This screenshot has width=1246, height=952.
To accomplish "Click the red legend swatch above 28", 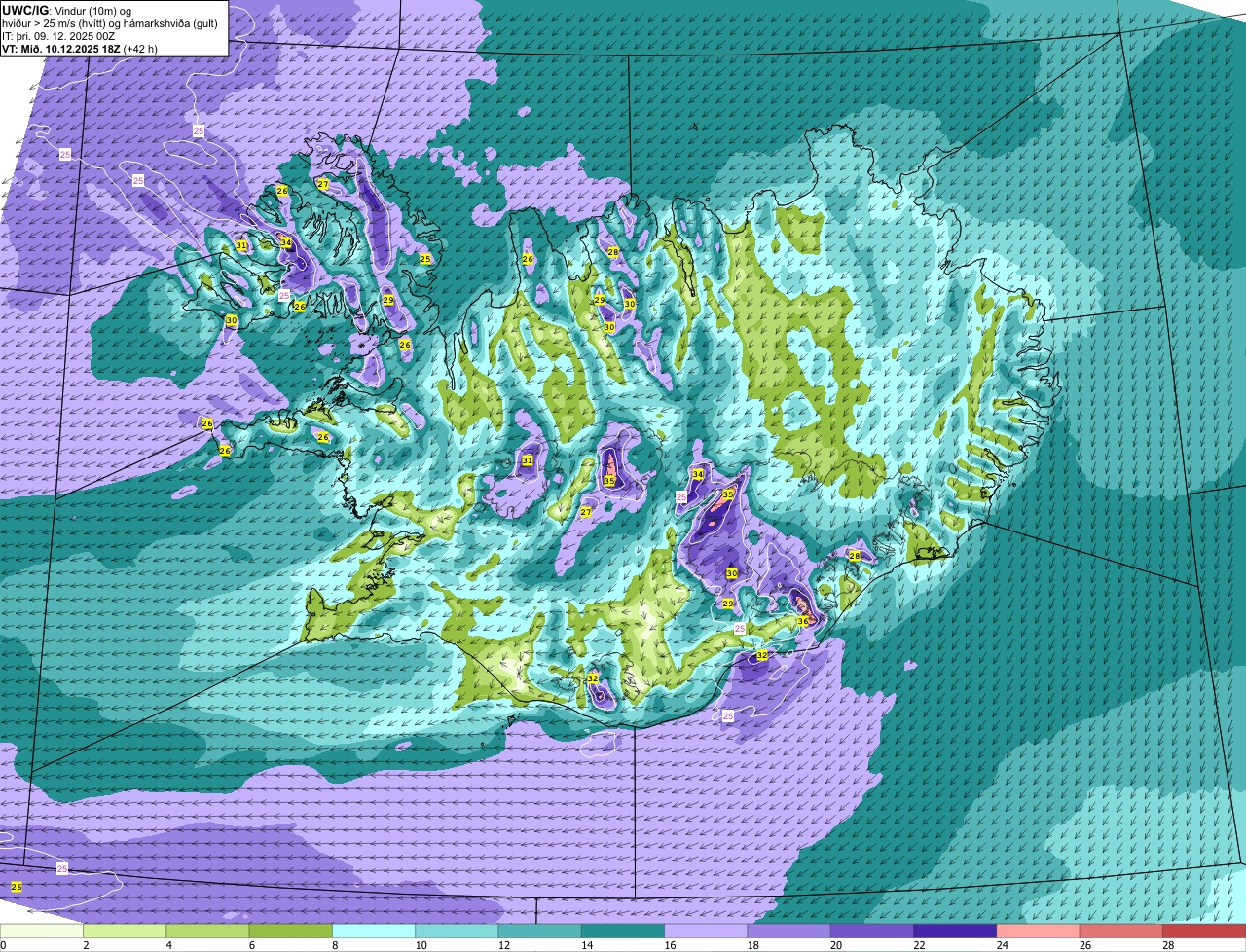I will [x=1204, y=931].
